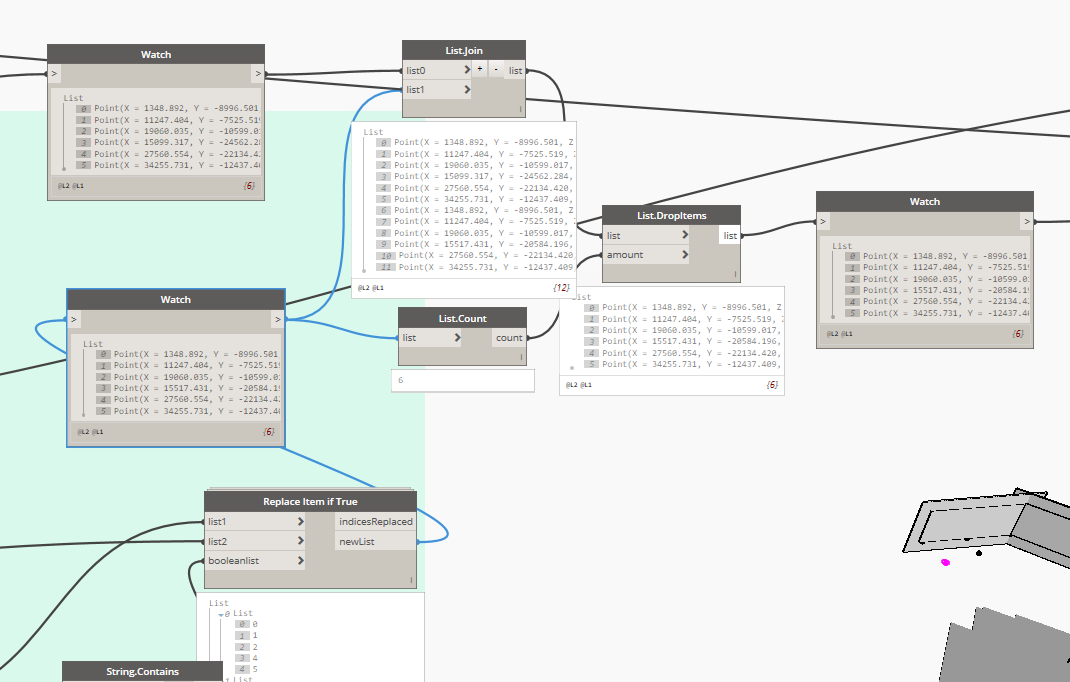Select row 5 'X = 34255.731' in right Watch
The width and height of the screenshot is (1070, 682).
(x=938, y=313)
